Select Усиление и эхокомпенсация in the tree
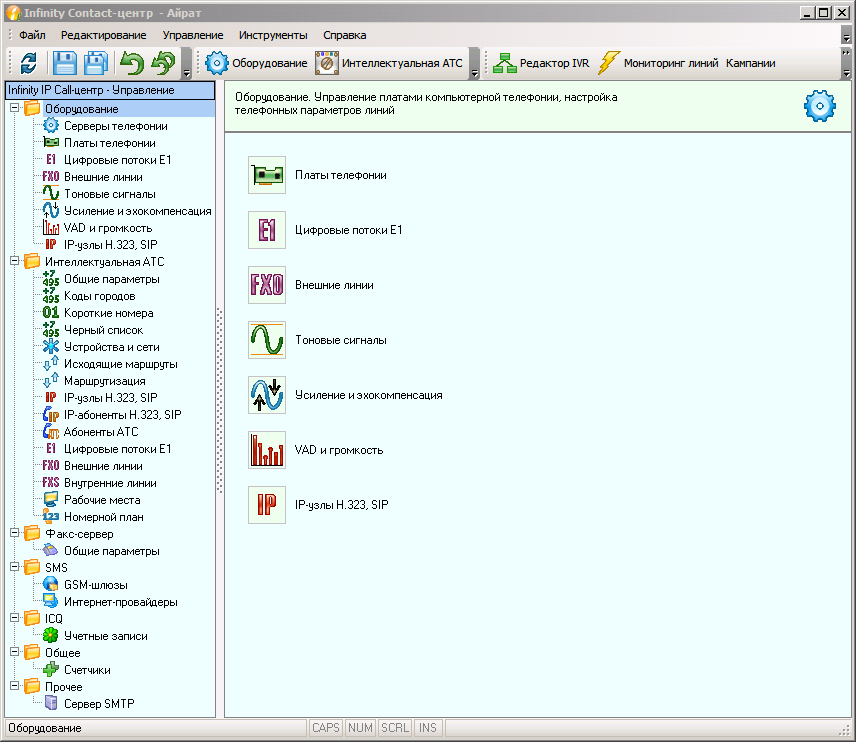Viewport: 856px width, 742px height. tap(138, 211)
